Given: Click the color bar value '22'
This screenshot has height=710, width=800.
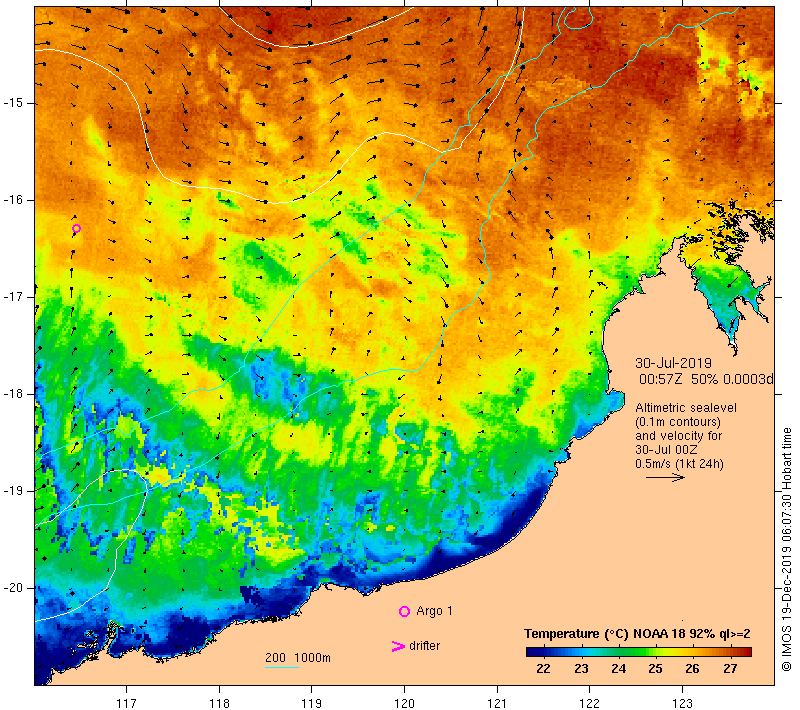Looking at the screenshot, I should click(x=544, y=669).
